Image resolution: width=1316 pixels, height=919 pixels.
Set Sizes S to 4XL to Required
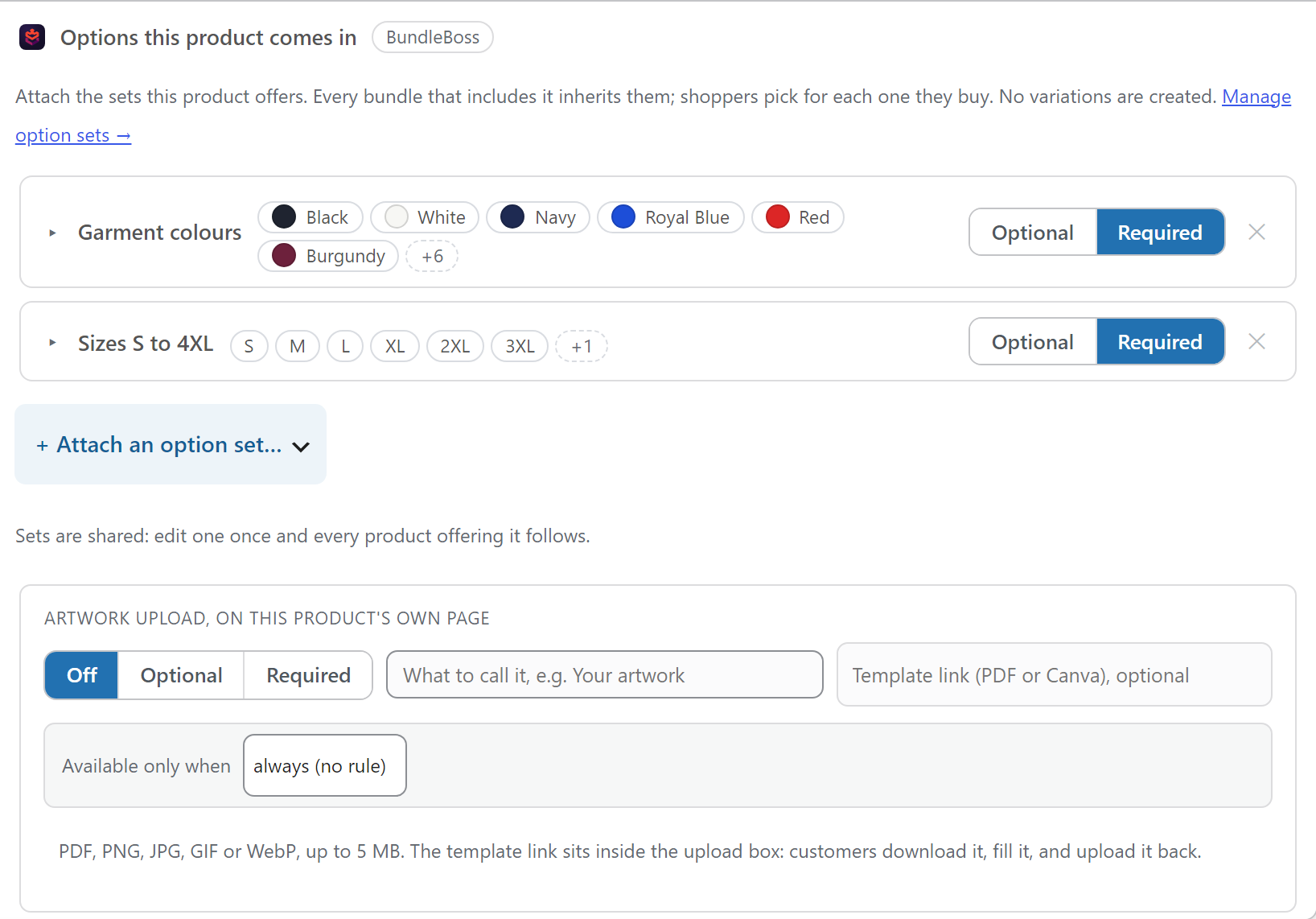pos(1160,341)
